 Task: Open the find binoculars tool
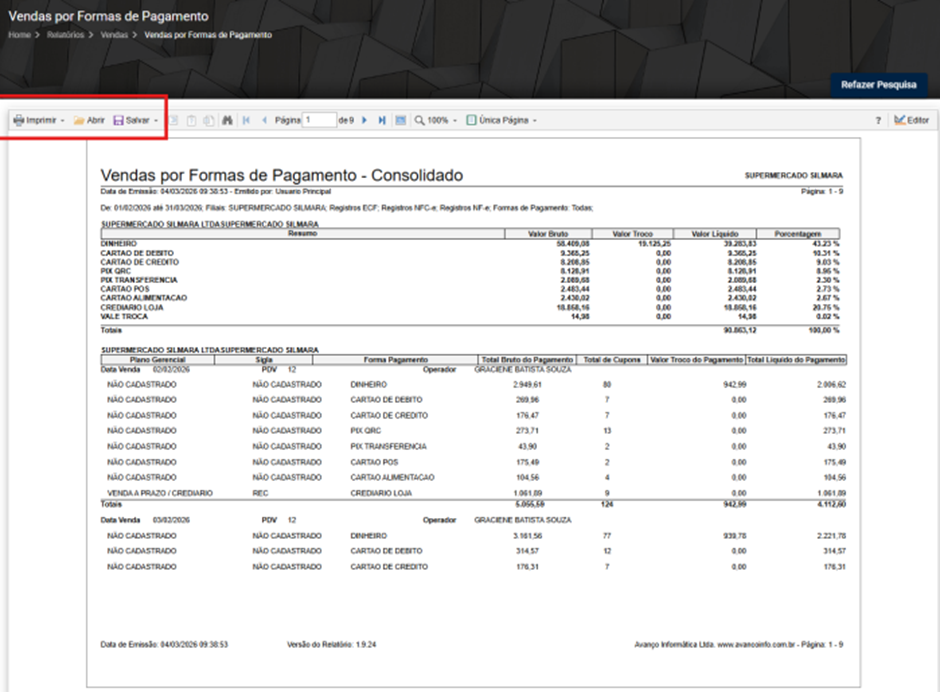point(227,121)
